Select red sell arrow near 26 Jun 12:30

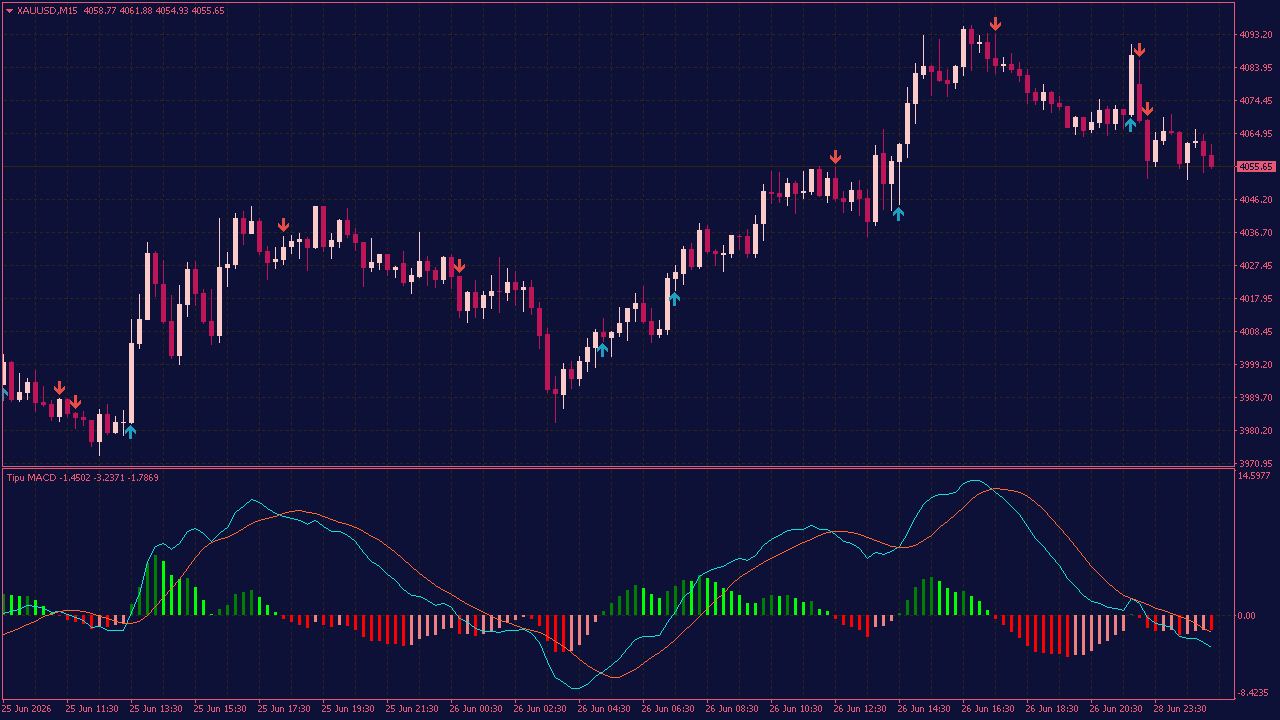click(x=835, y=157)
